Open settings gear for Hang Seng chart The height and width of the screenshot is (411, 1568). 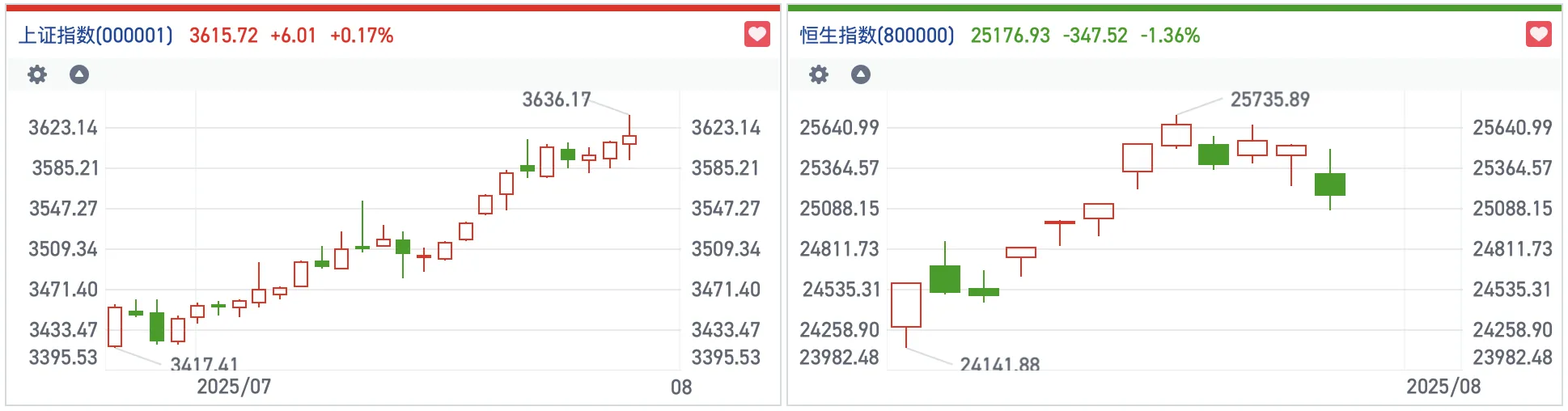click(819, 75)
